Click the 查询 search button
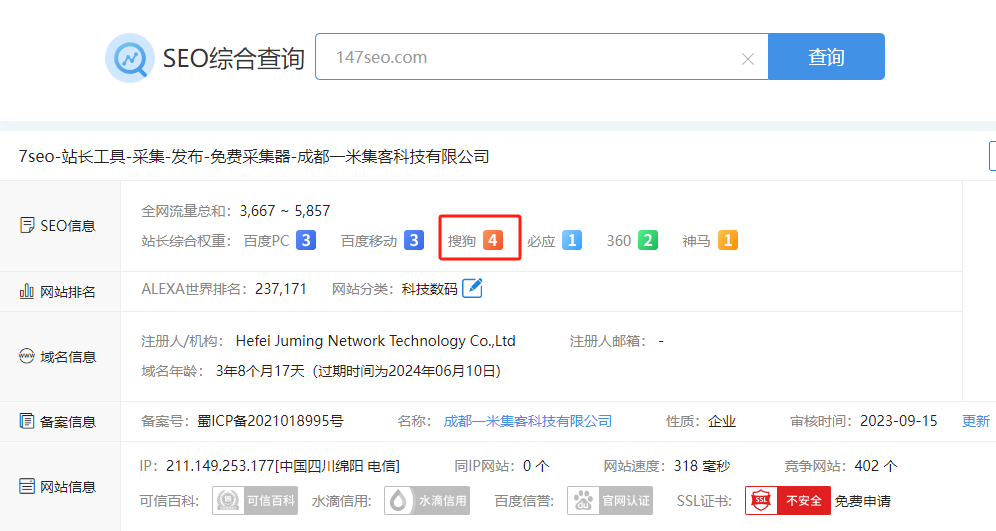The image size is (996, 531). 826,57
